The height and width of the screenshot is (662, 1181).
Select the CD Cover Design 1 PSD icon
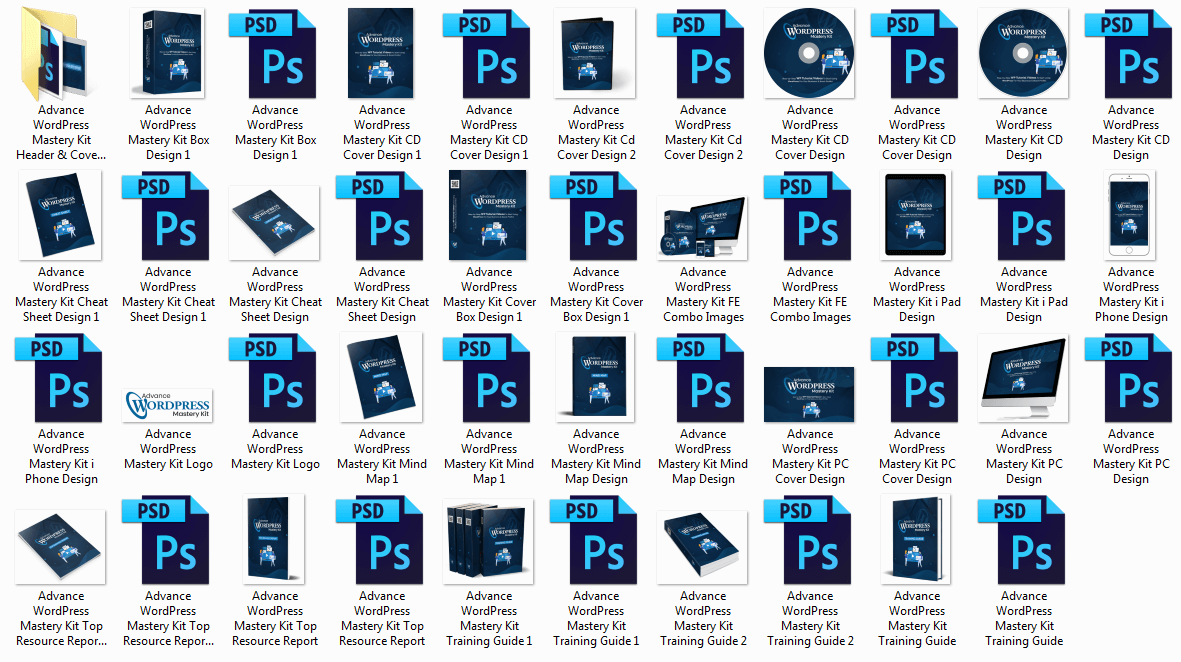pos(486,54)
